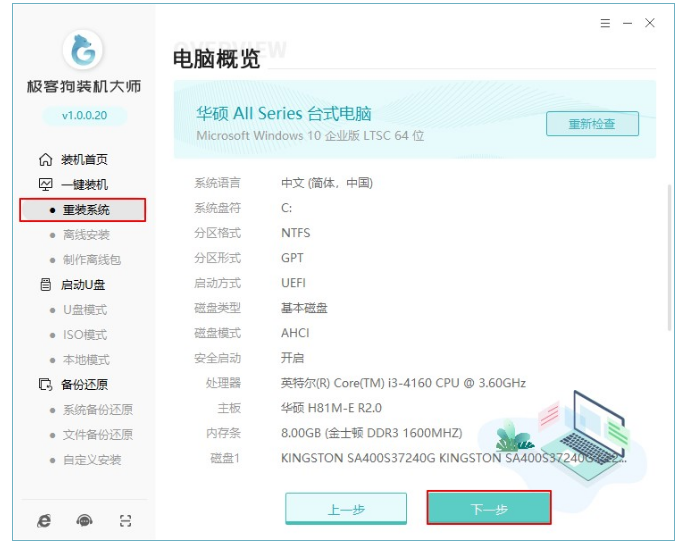Switch to U盘模式

84,310
